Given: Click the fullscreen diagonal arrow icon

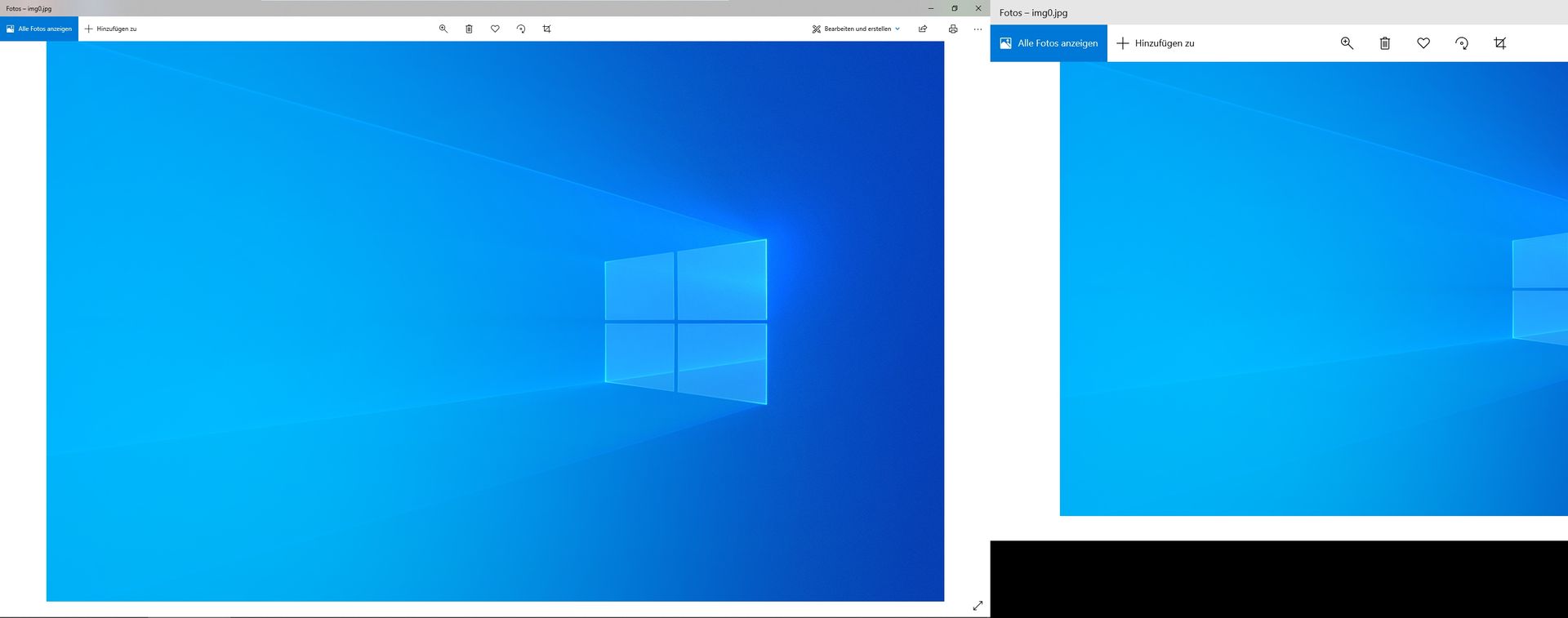Looking at the screenshot, I should point(978,606).
